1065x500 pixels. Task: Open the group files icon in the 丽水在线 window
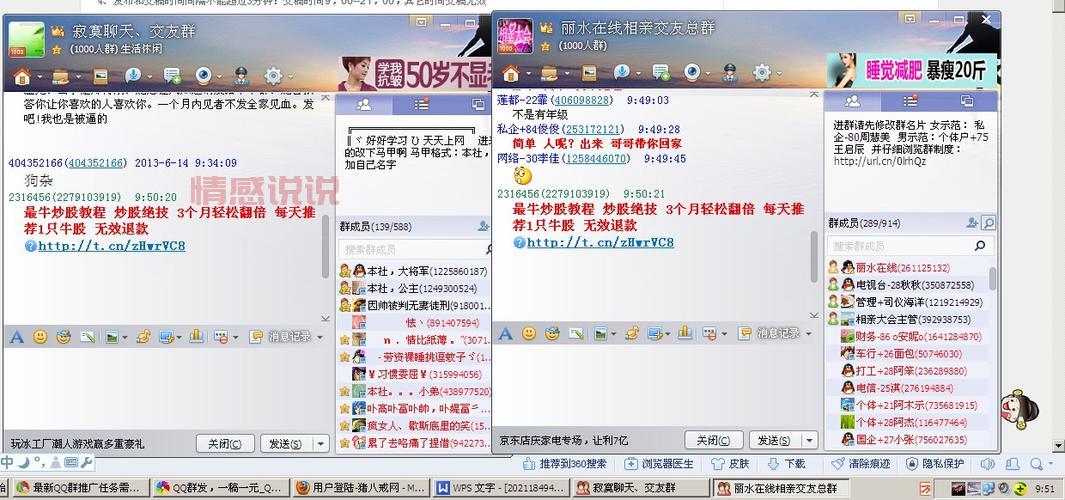point(549,73)
